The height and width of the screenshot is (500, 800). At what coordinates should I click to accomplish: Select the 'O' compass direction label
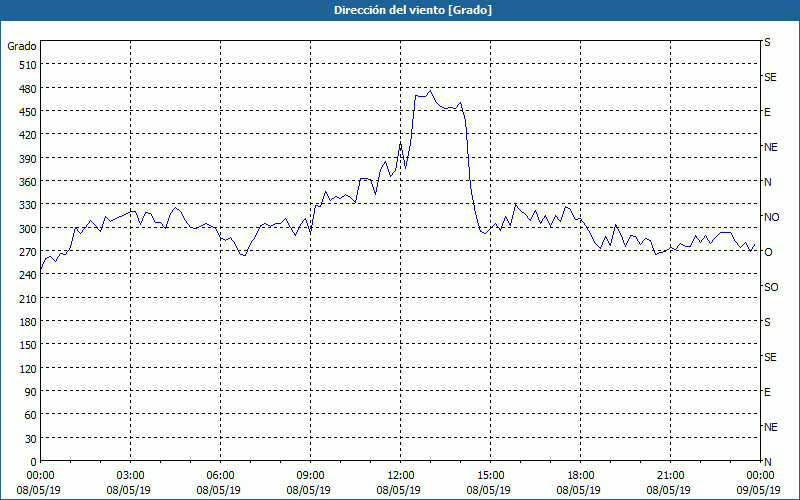(768, 252)
